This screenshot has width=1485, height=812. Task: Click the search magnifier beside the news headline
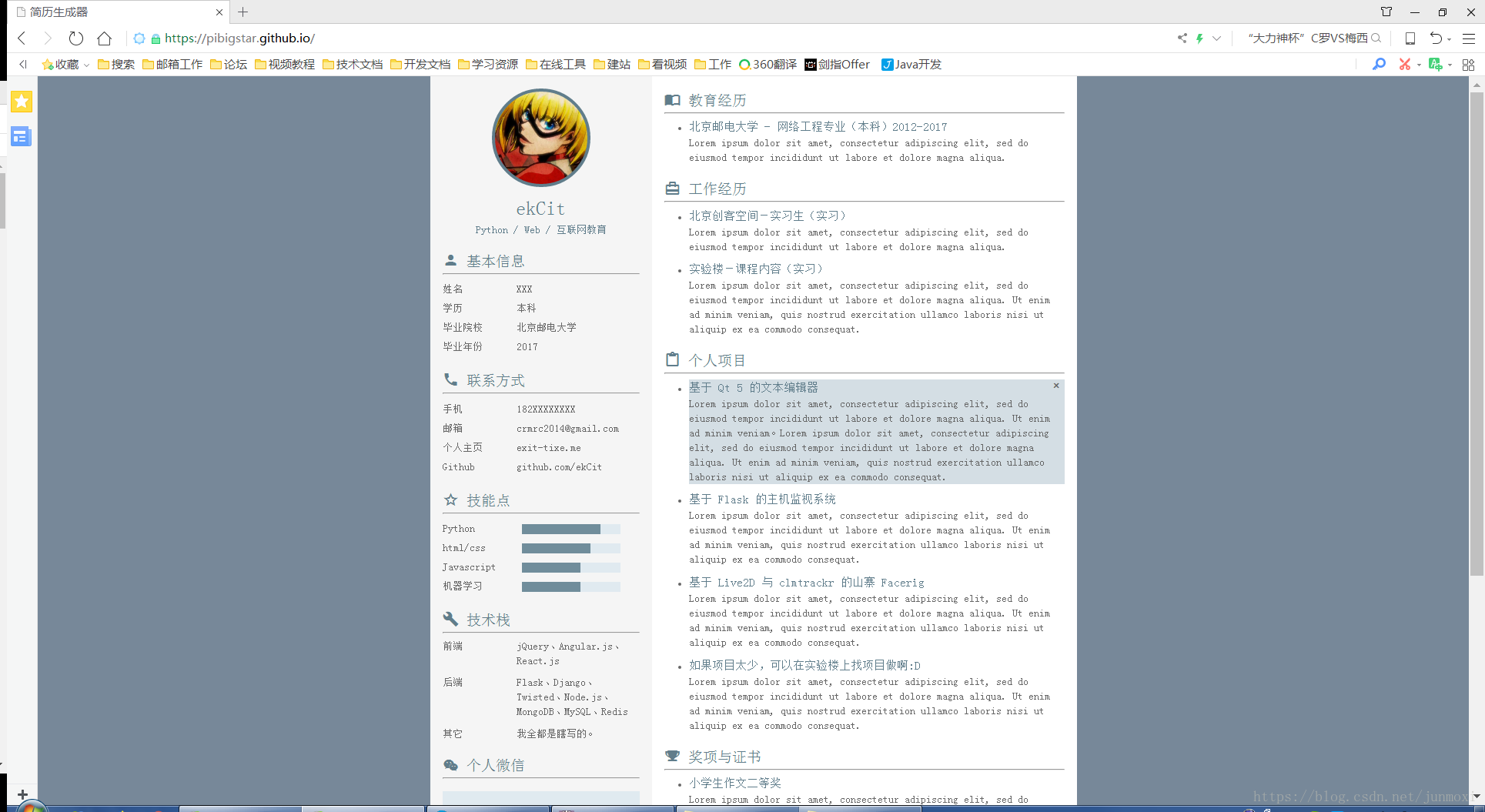pyautogui.click(x=1376, y=38)
